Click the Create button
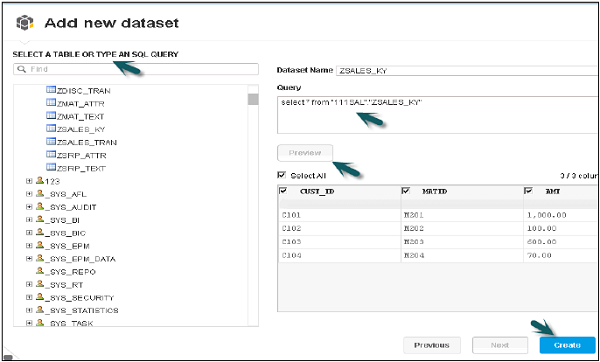 point(567,345)
